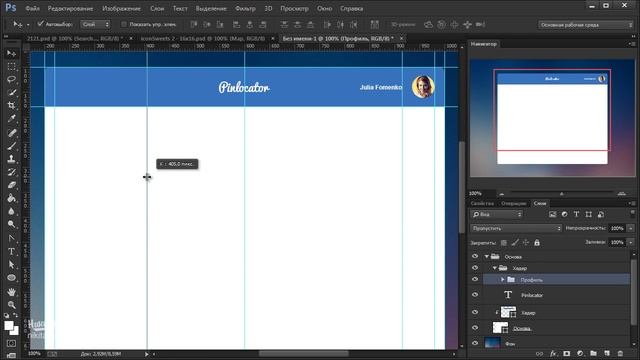Select the Quick Selection tool
This screenshot has height=360, width=640.
coord(11,92)
